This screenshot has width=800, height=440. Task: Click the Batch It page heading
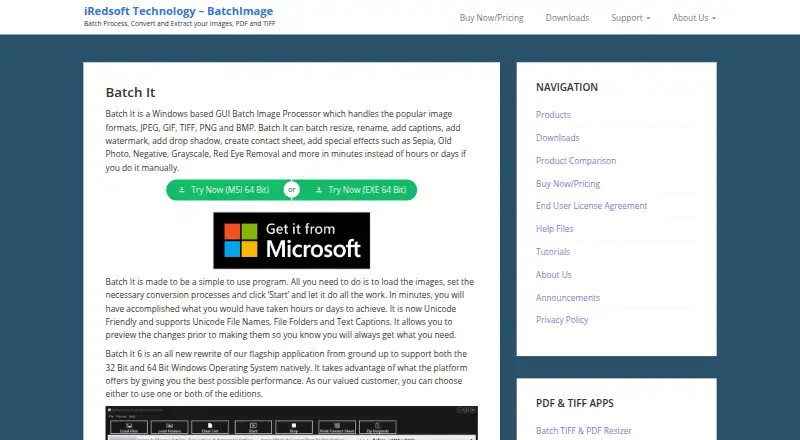coord(130,92)
